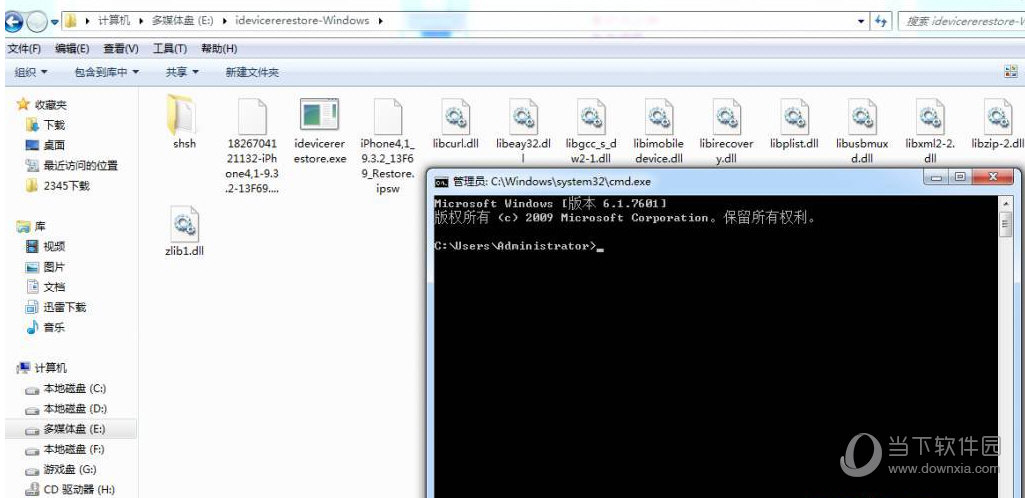The image size is (1025, 498).
Task: Open the 工具(T) menu
Action: (170, 49)
